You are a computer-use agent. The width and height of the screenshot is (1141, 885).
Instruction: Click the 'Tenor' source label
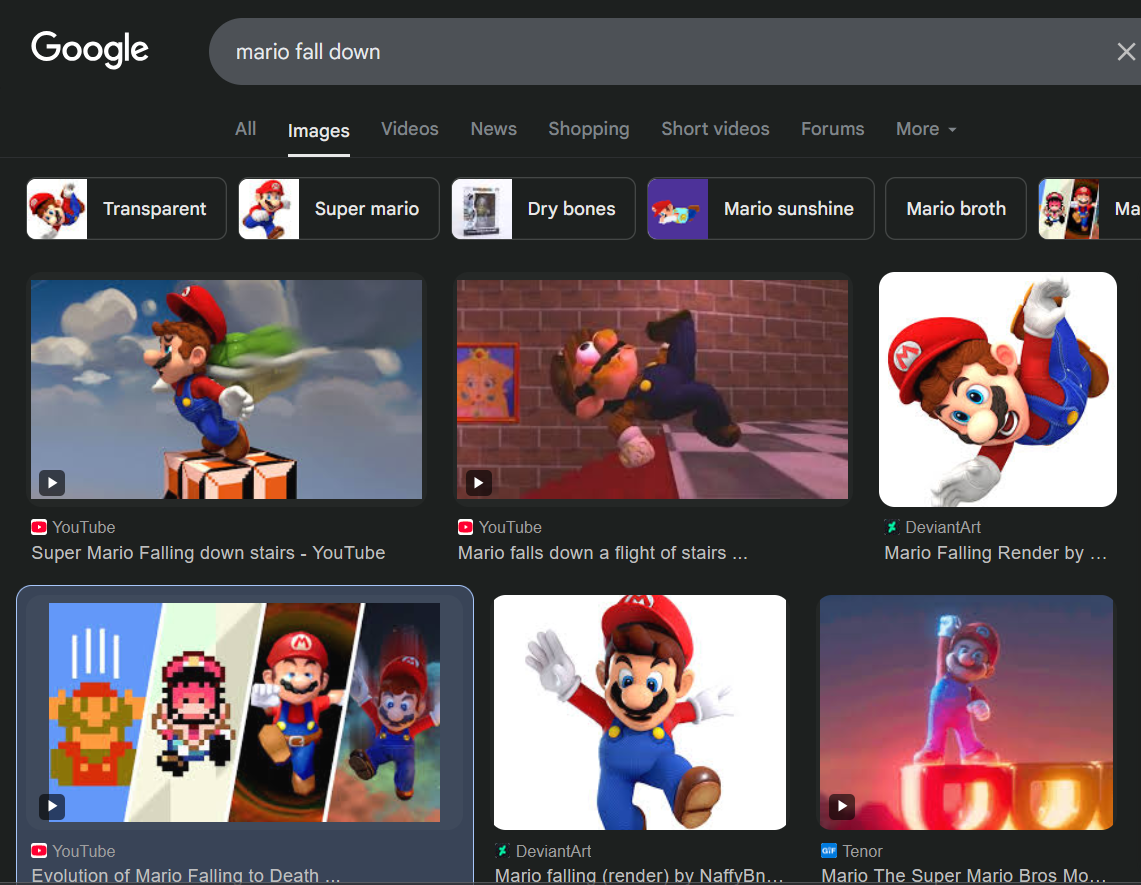click(x=862, y=851)
